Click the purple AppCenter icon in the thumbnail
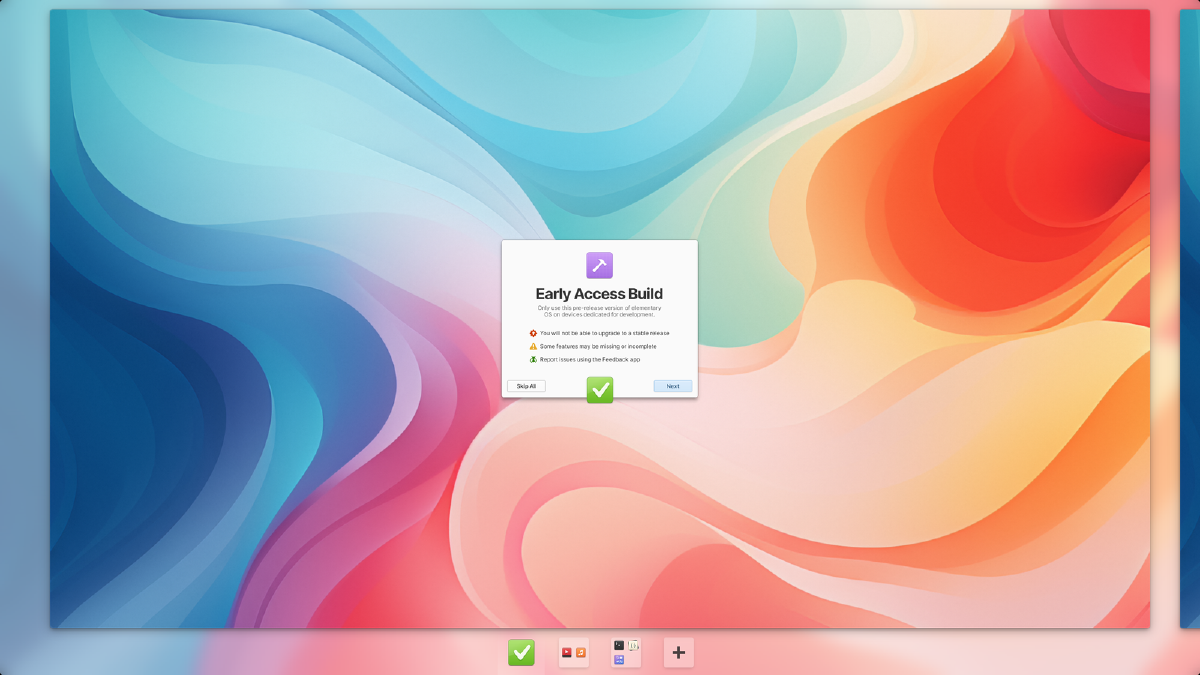 coord(619,658)
